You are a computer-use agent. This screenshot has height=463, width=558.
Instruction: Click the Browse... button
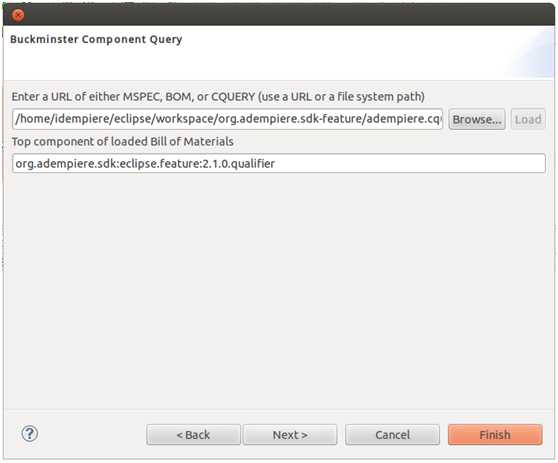477,119
